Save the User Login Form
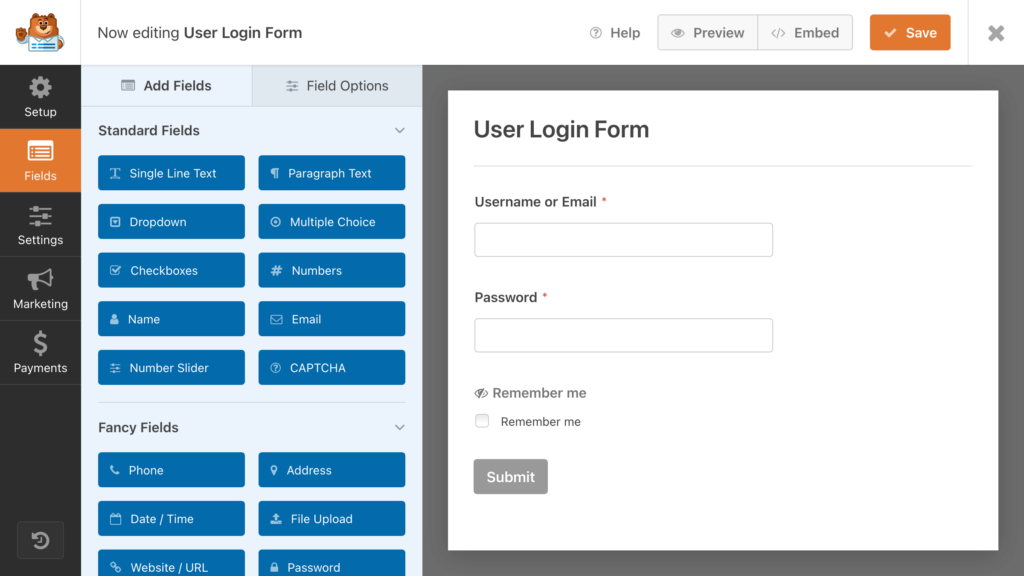This screenshot has height=576, width=1024. (x=909, y=32)
